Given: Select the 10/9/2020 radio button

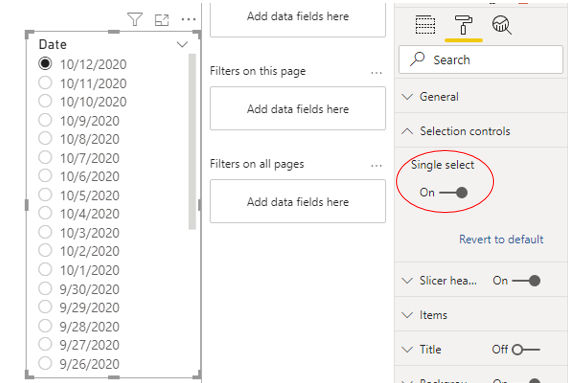Looking at the screenshot, I should coord(45,120).
